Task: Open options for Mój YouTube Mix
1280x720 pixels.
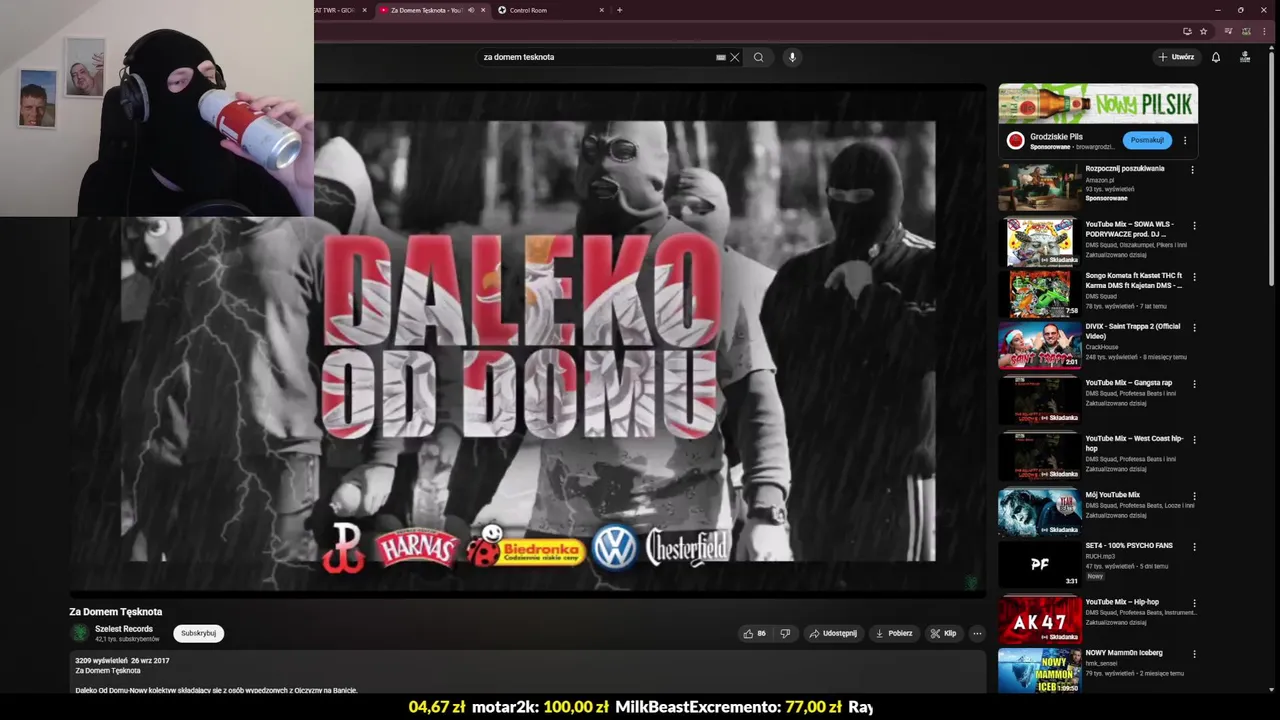Action: 1194,496
